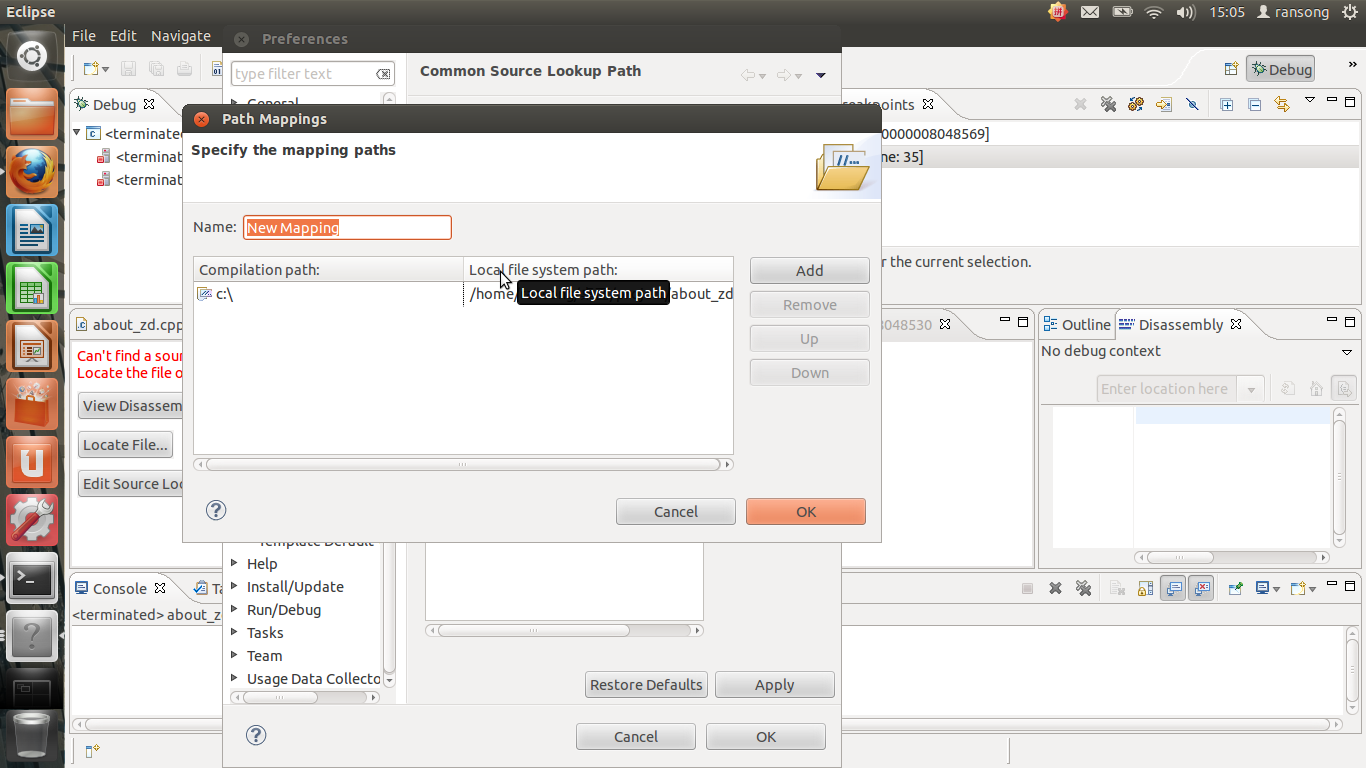Open Firefox from the Ubuntu launcher
This screenshot has height=768, width=1366.
32,172
